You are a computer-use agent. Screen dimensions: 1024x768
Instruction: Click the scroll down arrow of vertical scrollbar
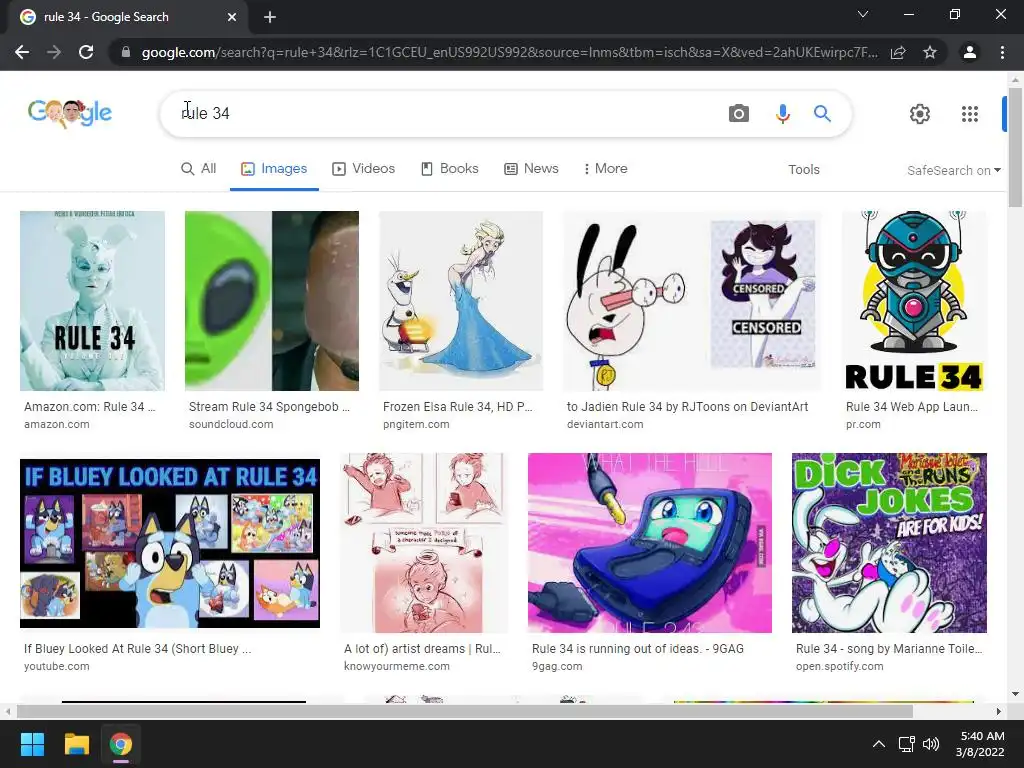tap(1015, 694)
